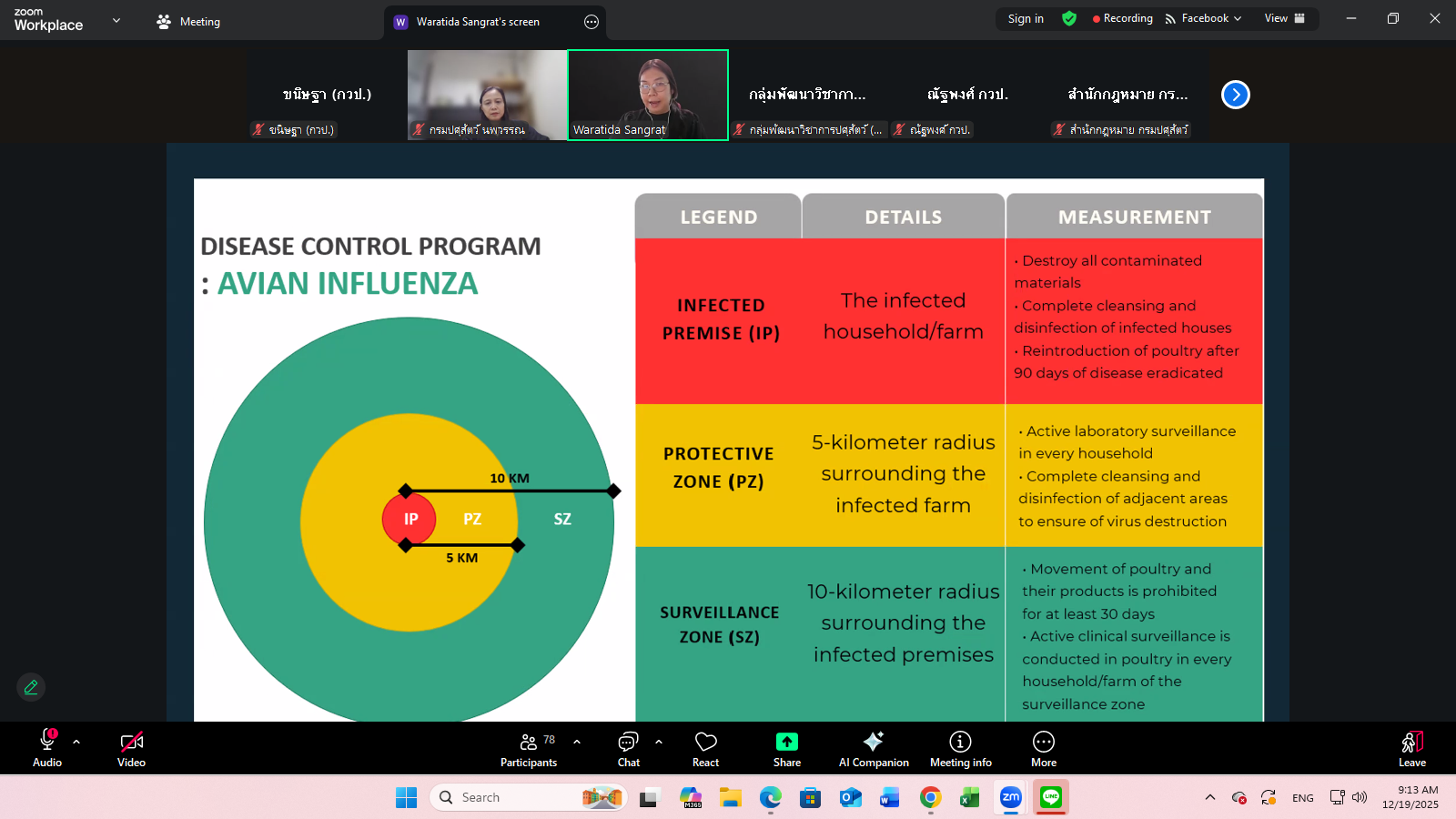
Task: Open the Zoom Workplace dropdown chevron
Action: tap(116, 20)
